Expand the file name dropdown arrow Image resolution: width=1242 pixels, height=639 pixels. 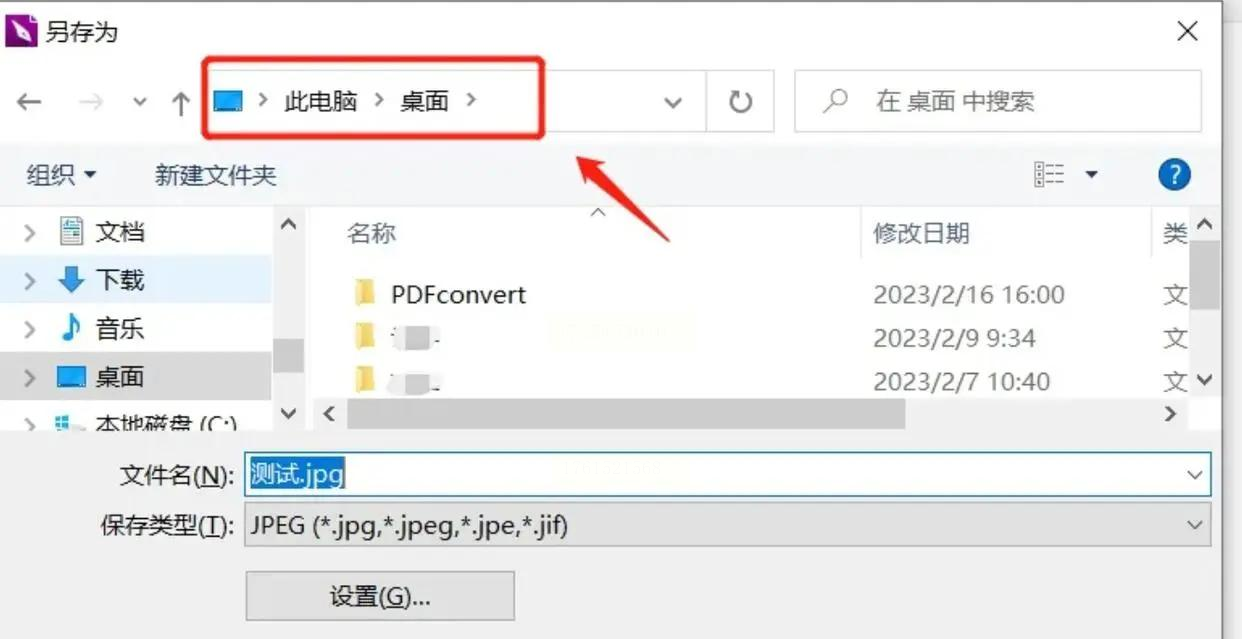pos(1194,475)
